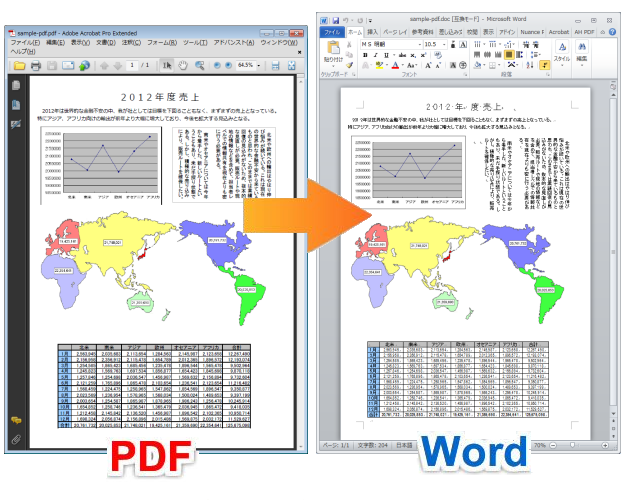The width and height of the screenshot is (630, 500).
Task: Select the Hand tool in Acrobat
Action: coord(182,66)
